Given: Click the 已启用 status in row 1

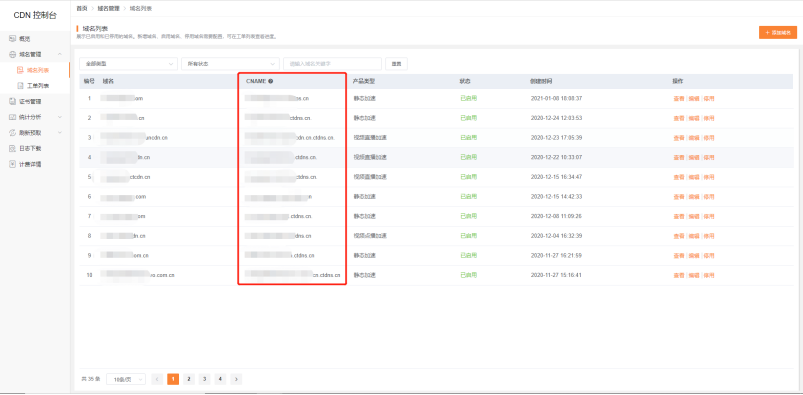Looking at the screenshot, I should point(469,98).
